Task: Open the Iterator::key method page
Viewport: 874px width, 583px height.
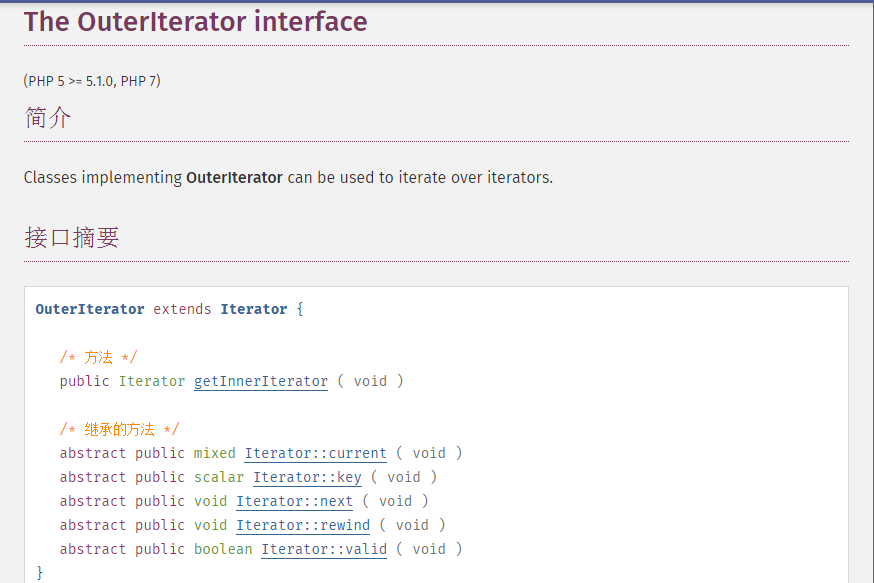Action: (307, 477)
